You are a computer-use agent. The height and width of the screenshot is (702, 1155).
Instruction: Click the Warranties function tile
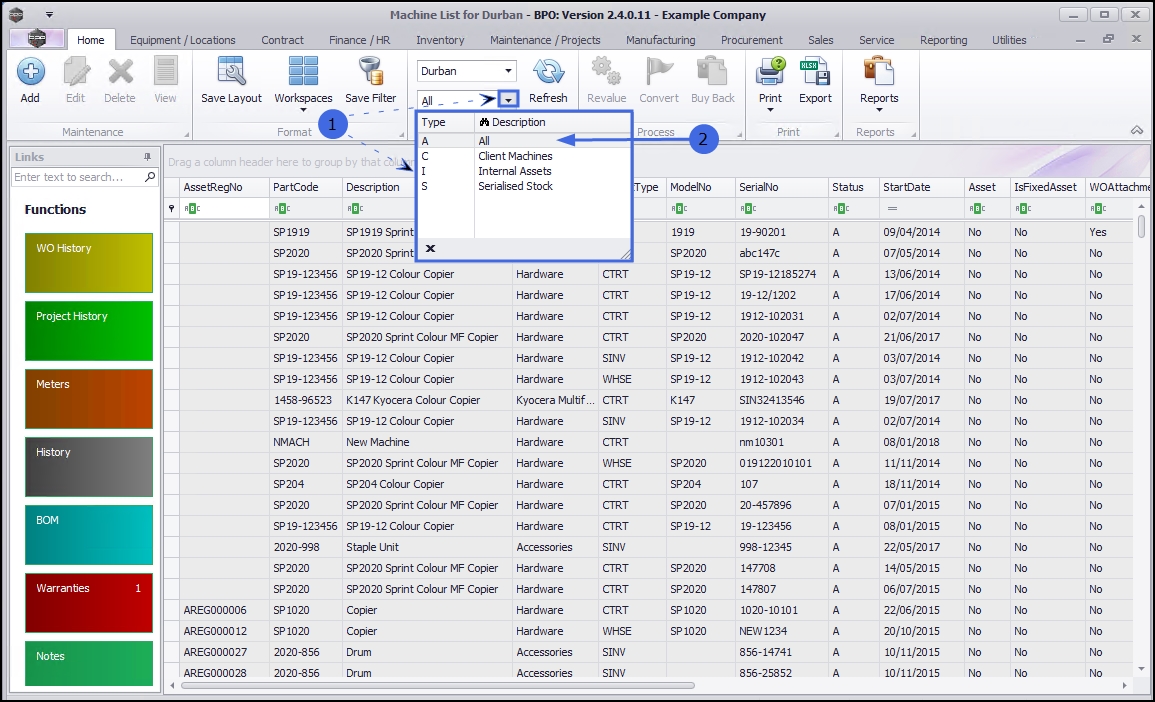(89, 602)
